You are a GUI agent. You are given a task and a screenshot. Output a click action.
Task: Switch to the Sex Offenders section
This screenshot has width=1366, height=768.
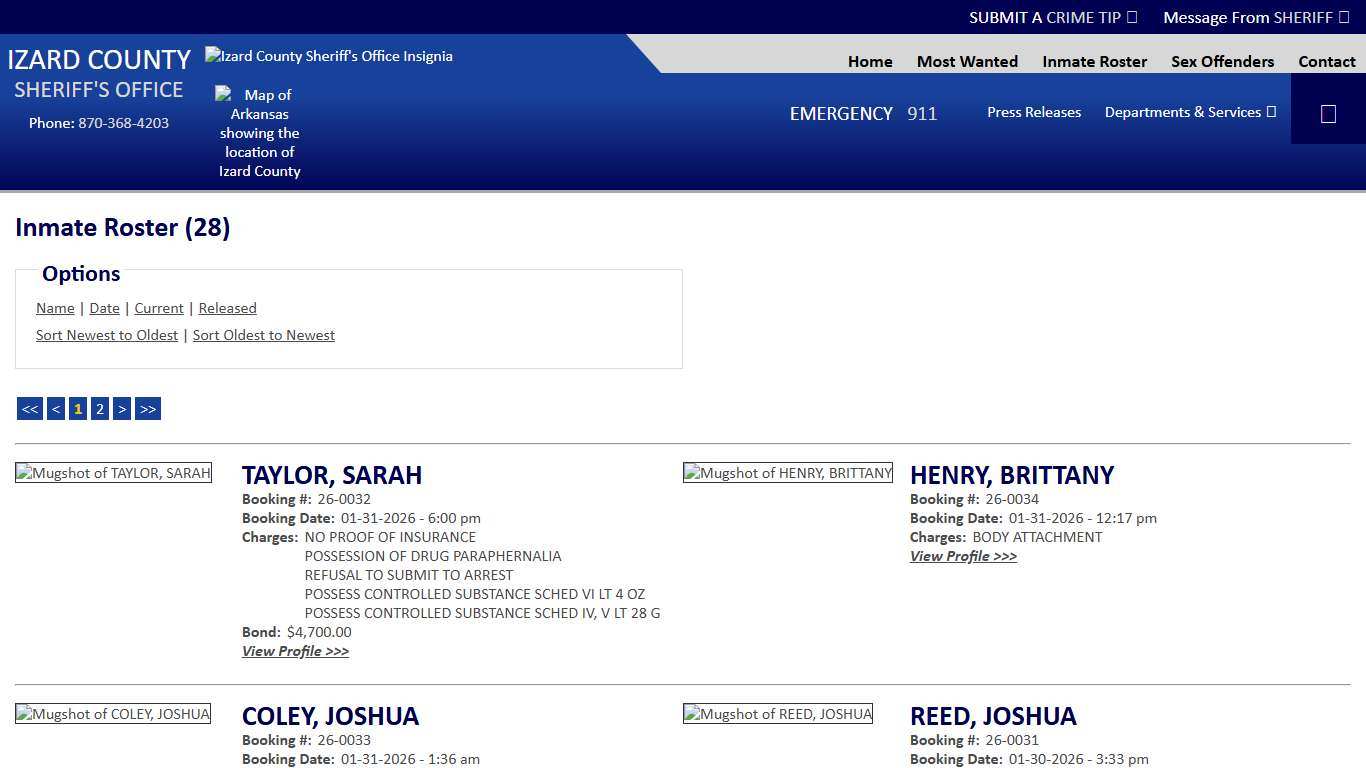pyautogui.click(x=1222, y=61)
